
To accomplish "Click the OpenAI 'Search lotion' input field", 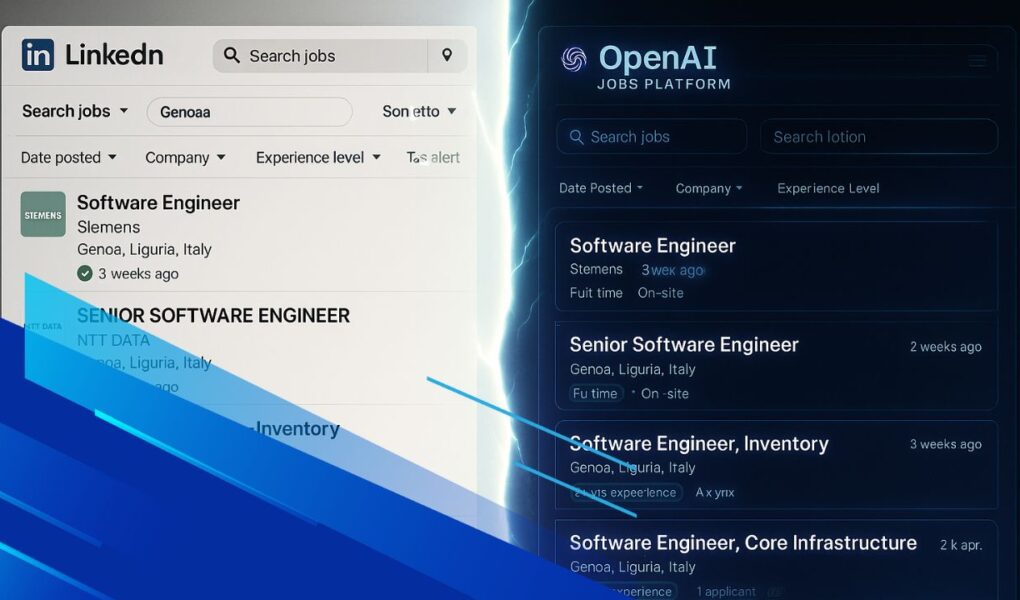I will [x=879, y=137].
